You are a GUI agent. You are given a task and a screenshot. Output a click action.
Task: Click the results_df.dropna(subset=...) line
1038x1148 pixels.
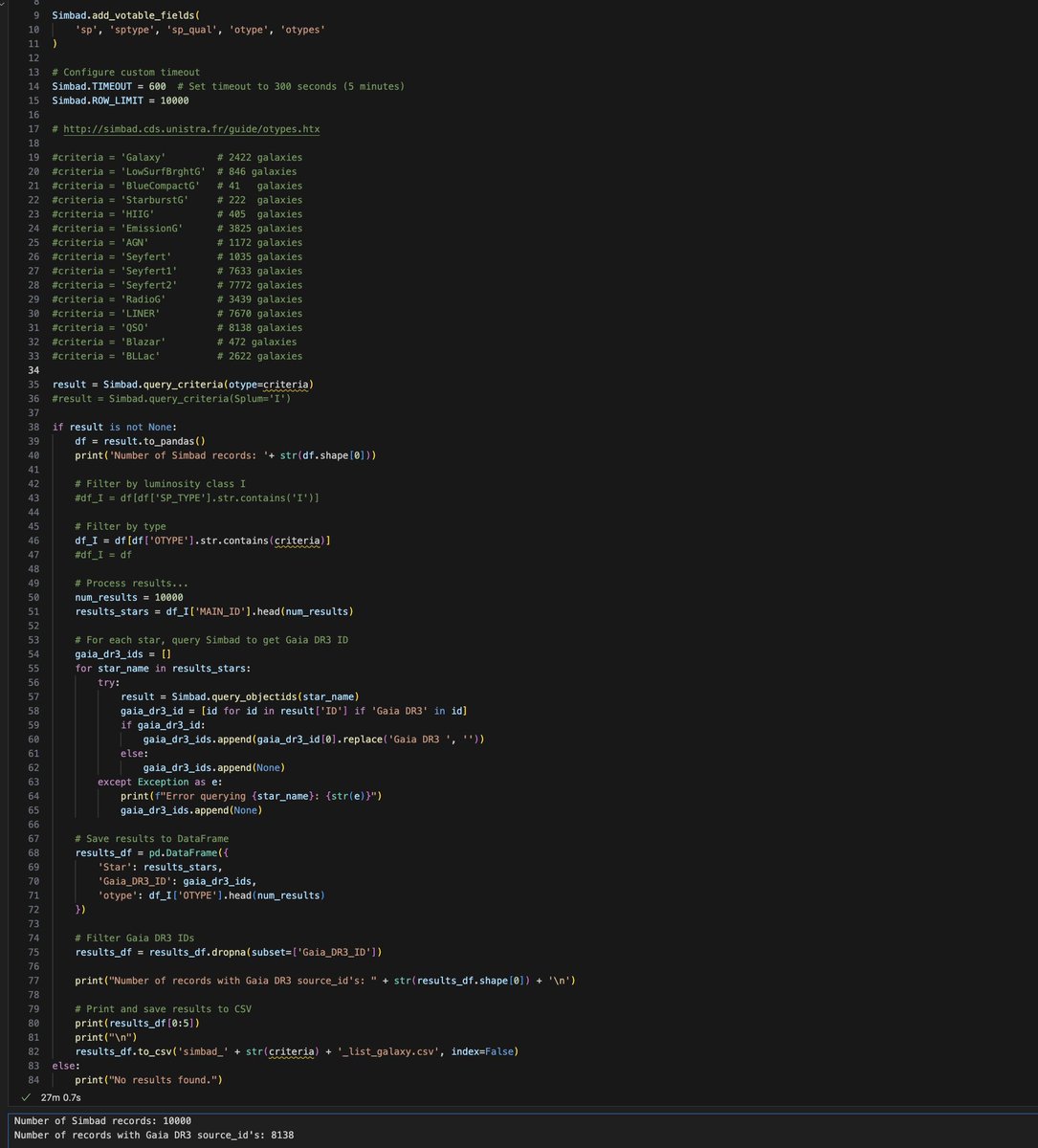point(229,952)
